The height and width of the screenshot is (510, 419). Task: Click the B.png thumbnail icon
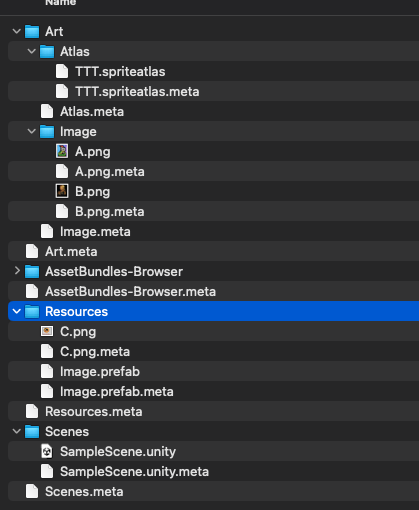pos(62,191)
